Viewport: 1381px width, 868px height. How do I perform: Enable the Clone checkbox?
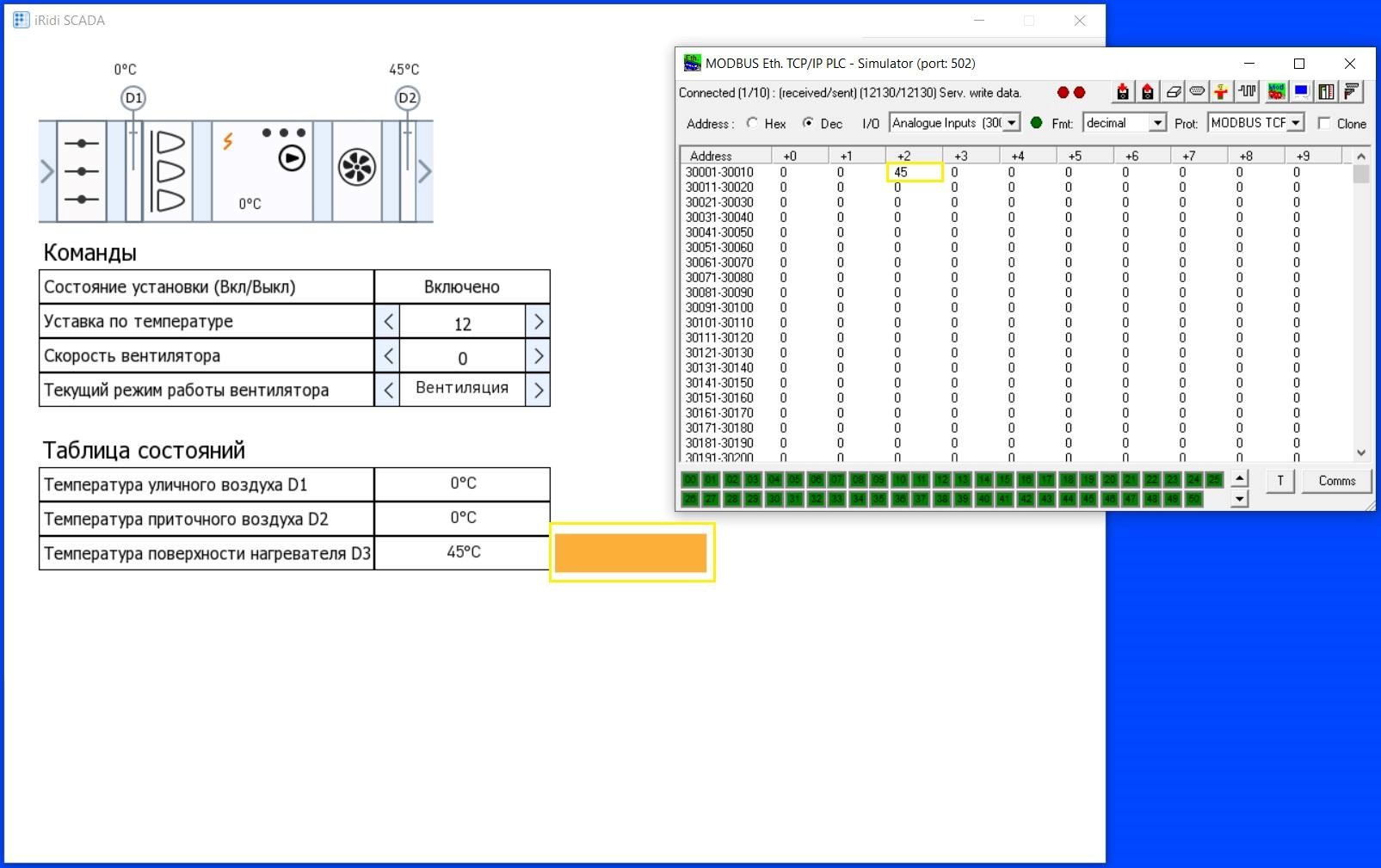1324,123
